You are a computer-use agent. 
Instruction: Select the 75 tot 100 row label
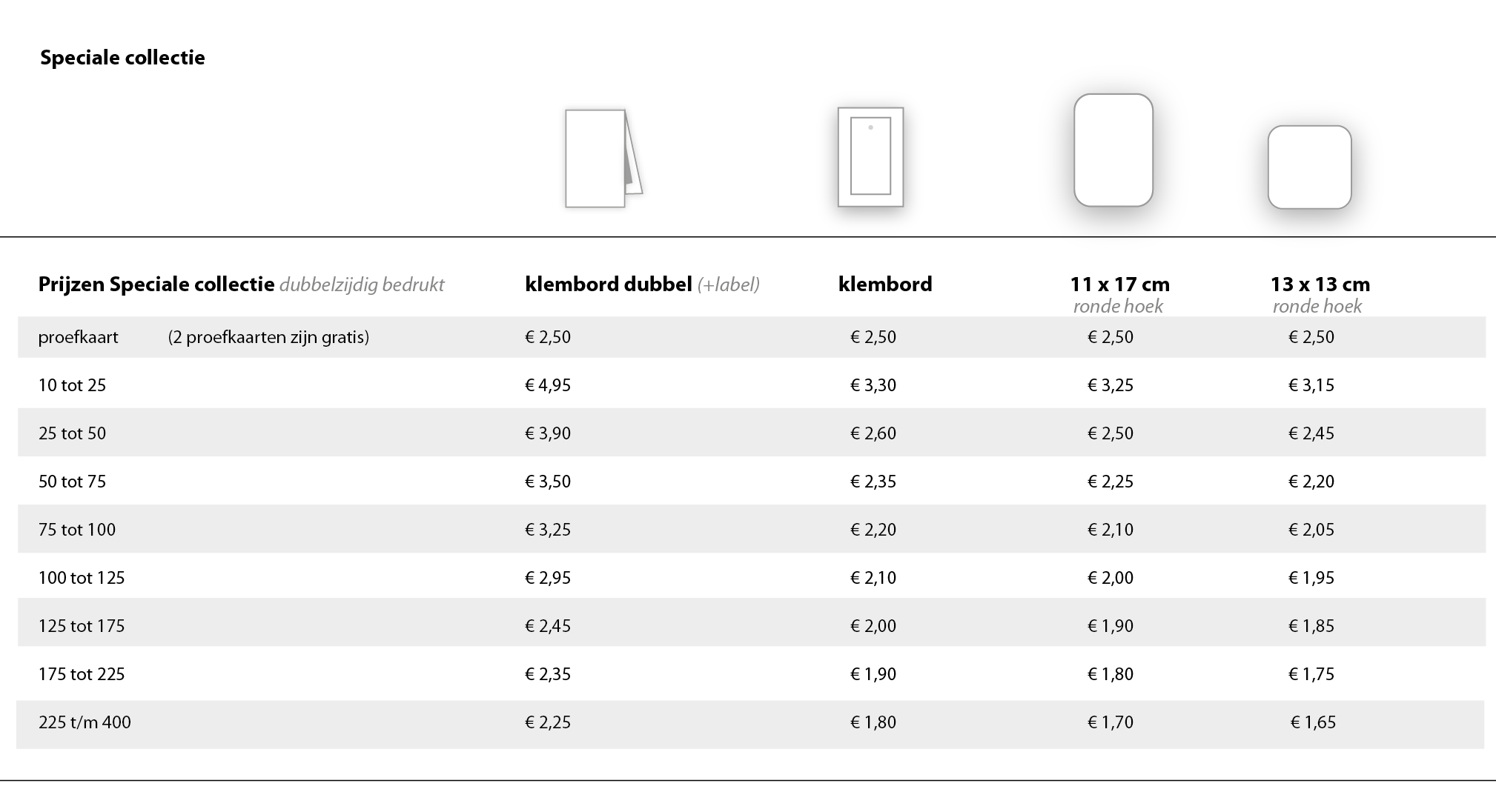coord(77,530)
